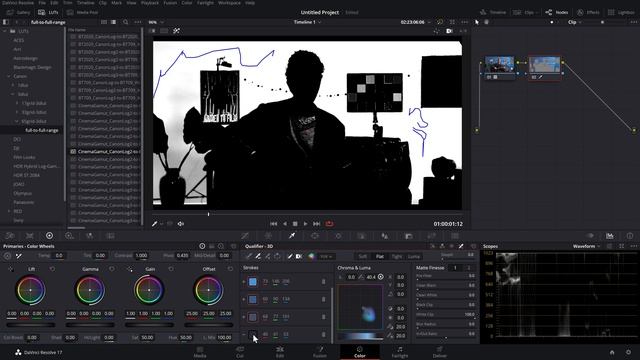Viewport: 640px width, 360px height.
Task: Open the Effects panel in top toolbar
Action: 588,12
